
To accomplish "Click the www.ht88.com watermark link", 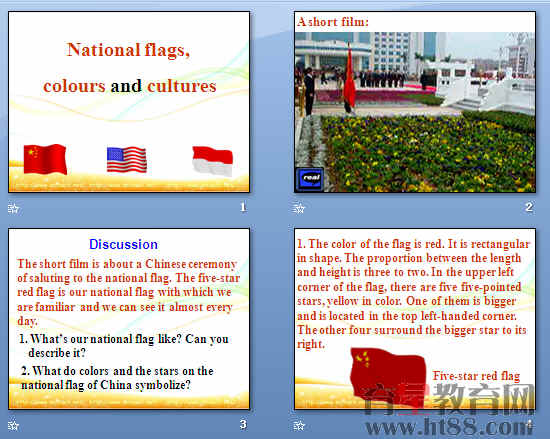I will [450, 427].
